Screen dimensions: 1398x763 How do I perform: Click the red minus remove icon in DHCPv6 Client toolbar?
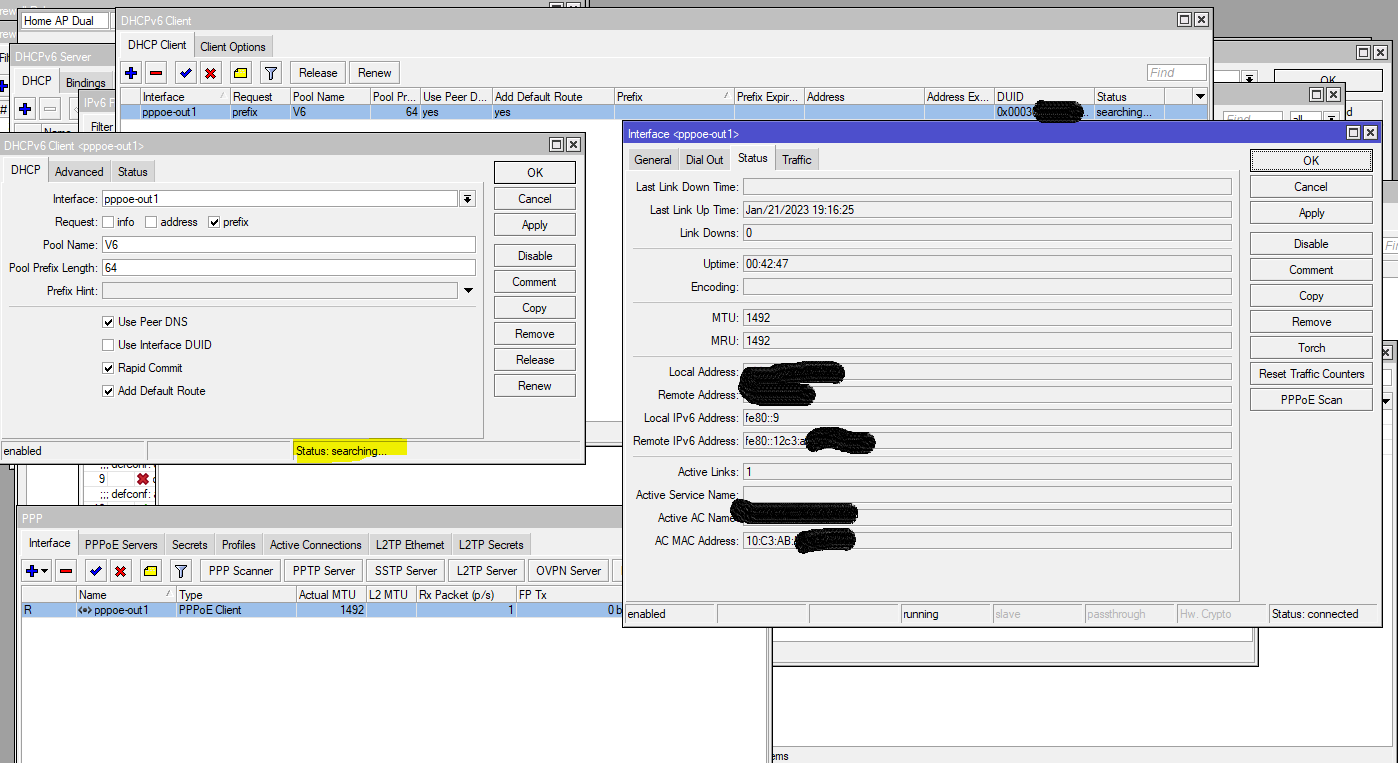click(156, 73)
